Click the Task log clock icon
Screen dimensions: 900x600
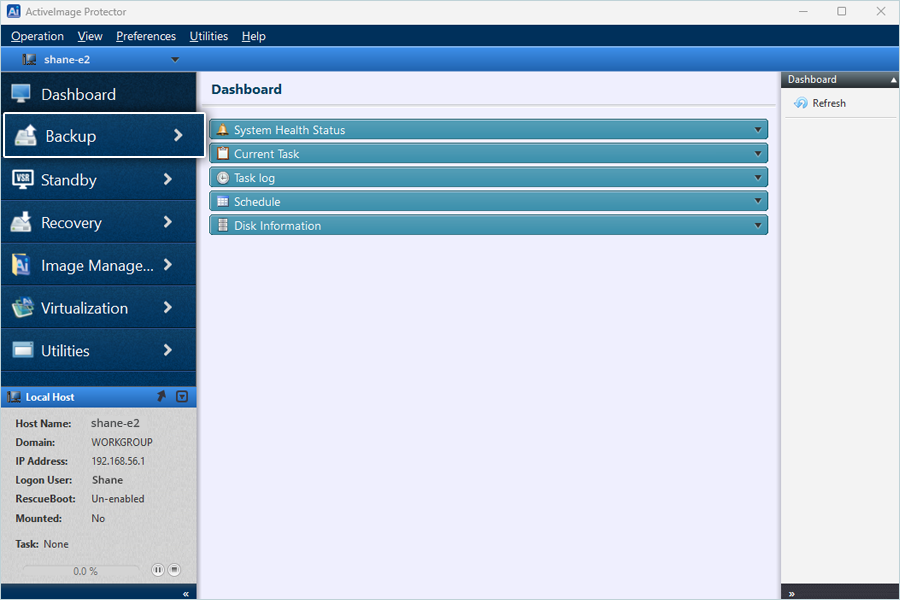[223, 178]
